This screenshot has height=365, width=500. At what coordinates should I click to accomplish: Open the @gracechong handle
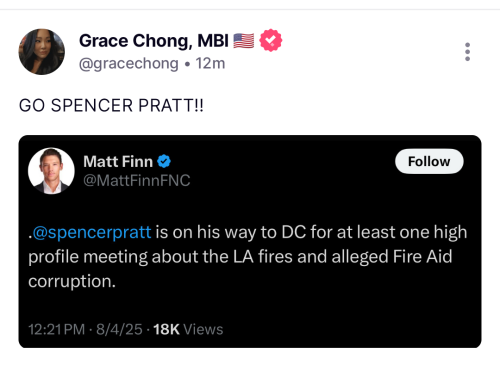click(129, 63)
